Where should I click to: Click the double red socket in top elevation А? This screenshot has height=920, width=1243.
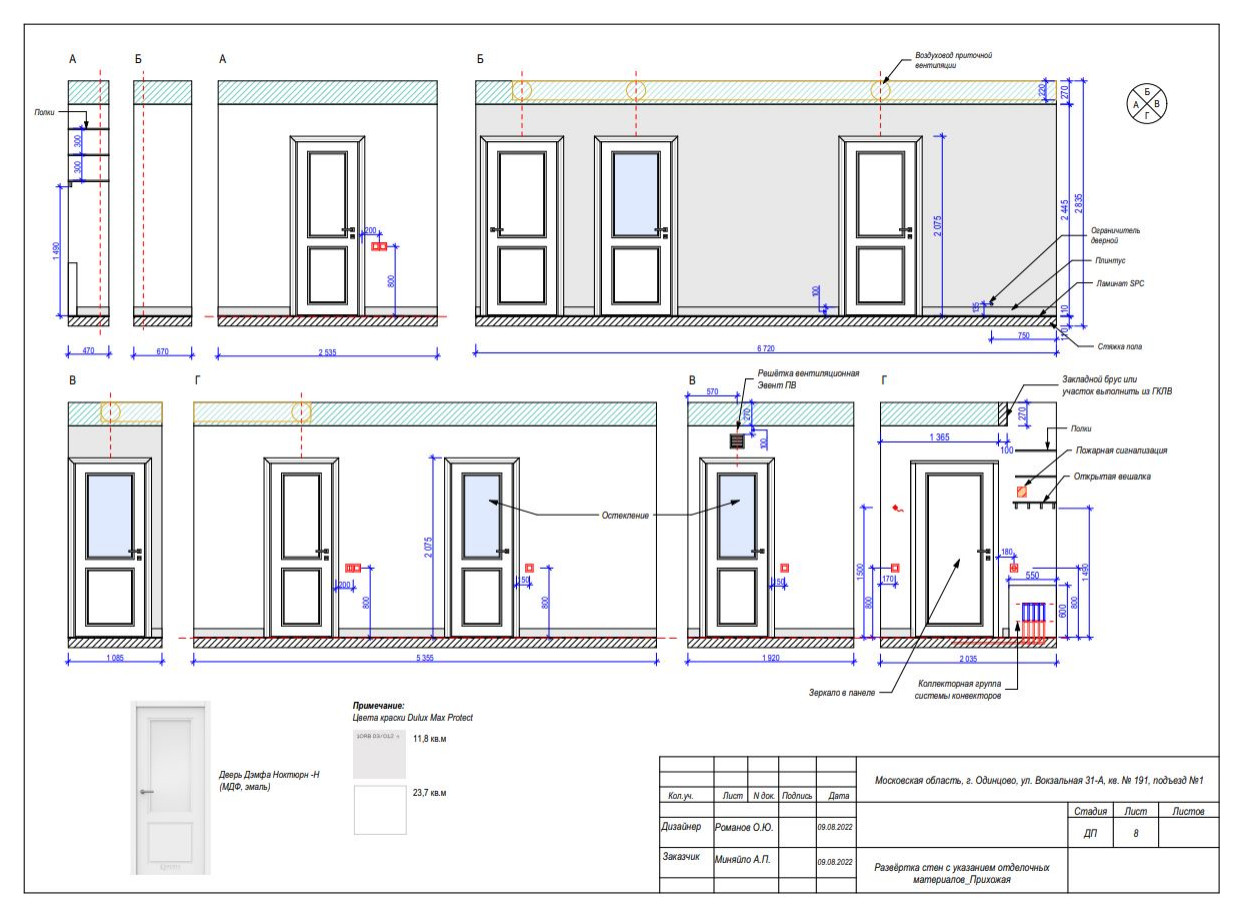pyautogui.click(x=378, y=245)
